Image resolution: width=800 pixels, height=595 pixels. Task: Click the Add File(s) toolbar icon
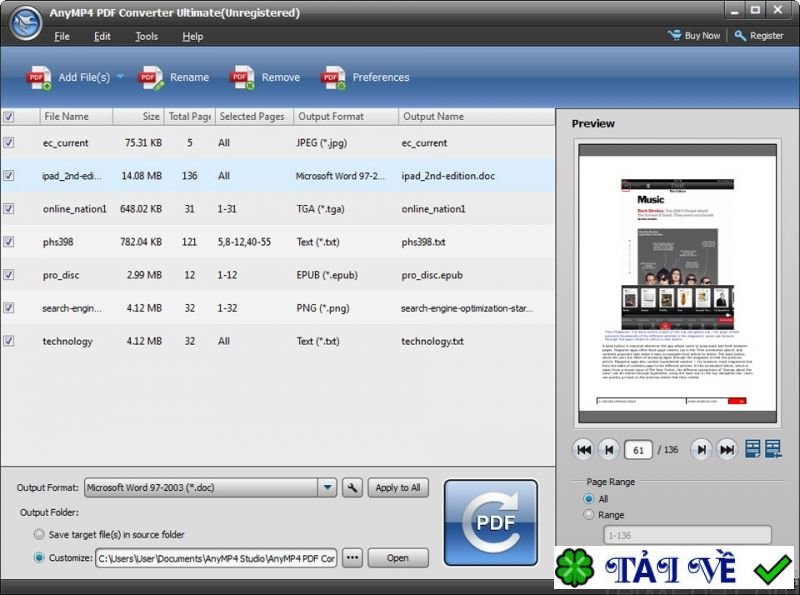click(38, 77)
